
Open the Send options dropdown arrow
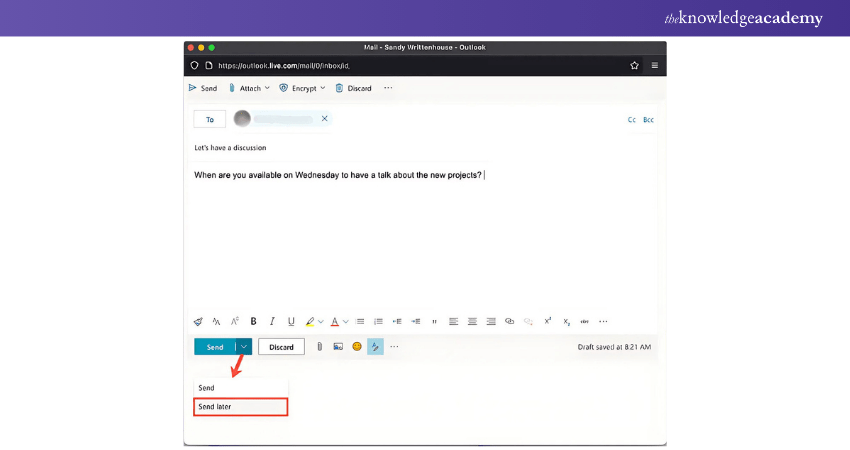click(244, 347)
